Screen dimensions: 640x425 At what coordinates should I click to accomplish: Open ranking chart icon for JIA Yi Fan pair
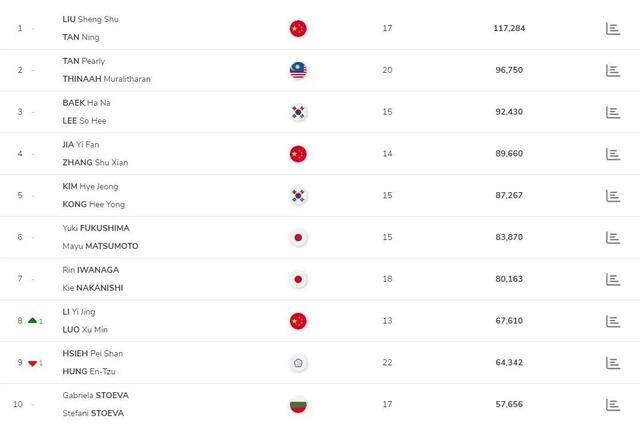point(613,154)
